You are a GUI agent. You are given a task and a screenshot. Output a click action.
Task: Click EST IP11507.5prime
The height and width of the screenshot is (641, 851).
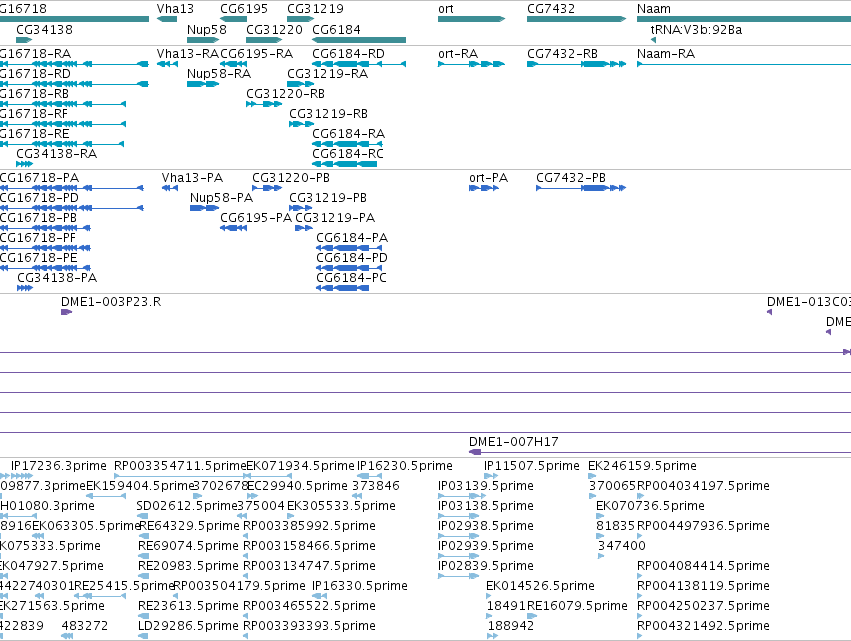click(x=532, y=466)
